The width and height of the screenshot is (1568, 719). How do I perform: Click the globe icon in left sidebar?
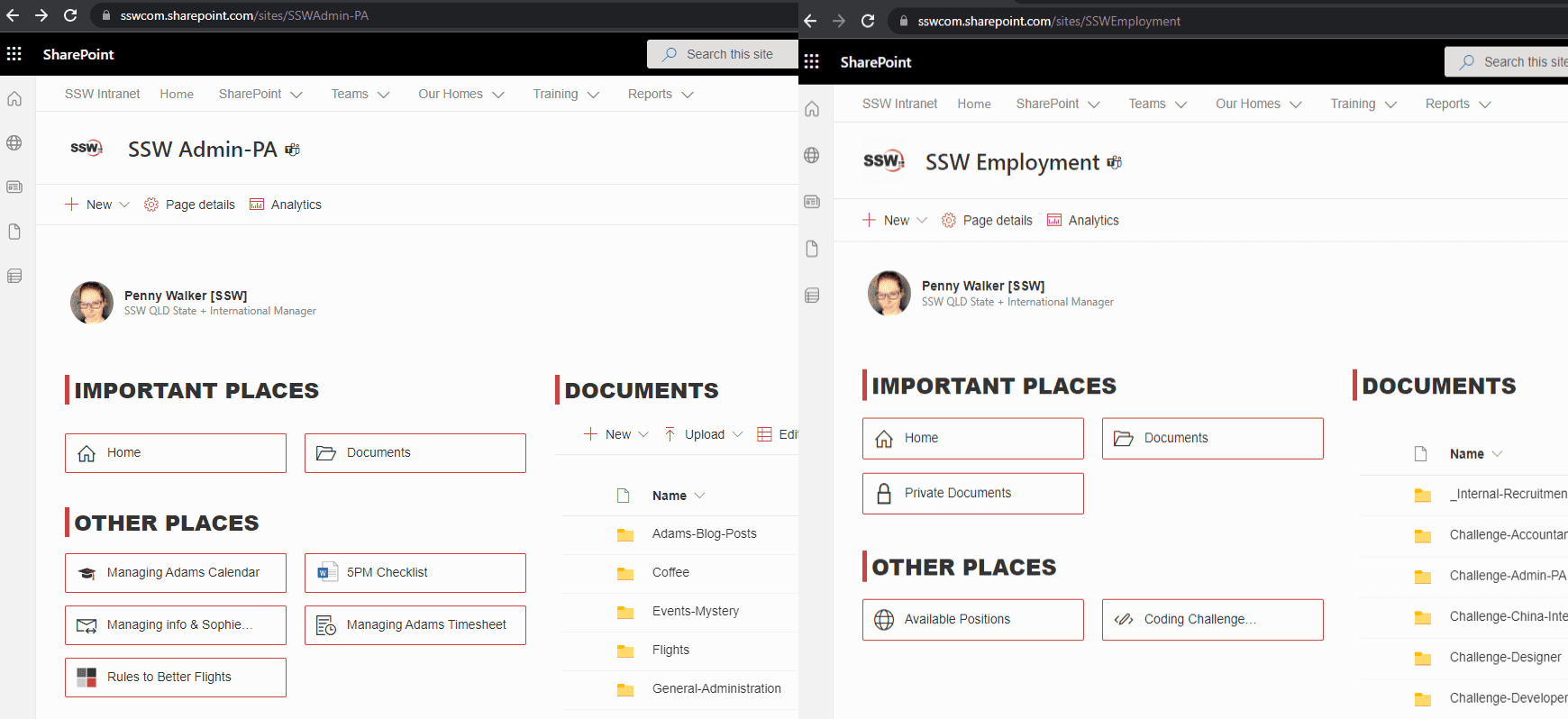pos(14,143)
